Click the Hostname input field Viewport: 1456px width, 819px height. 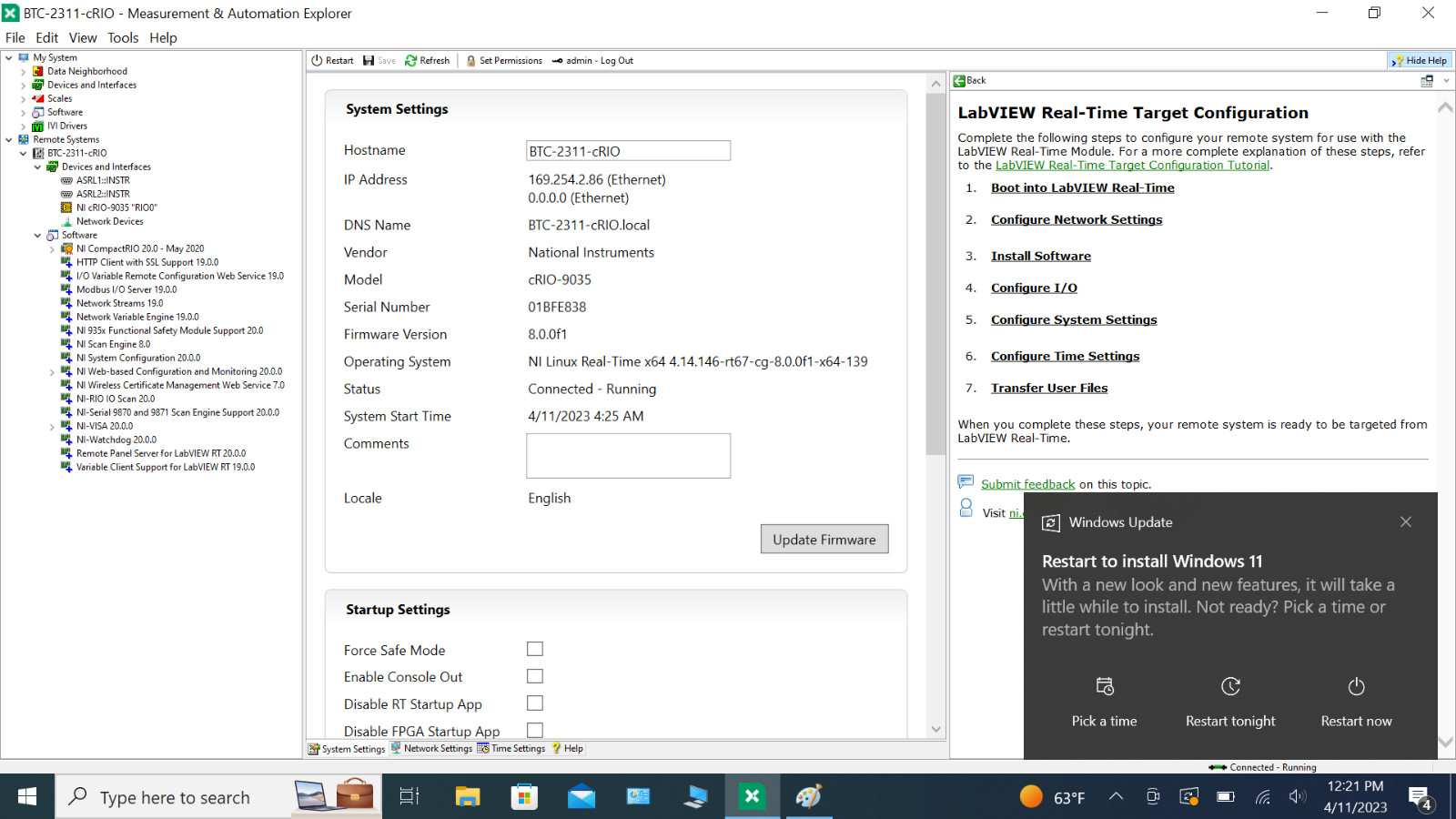(x=628, y=151)
